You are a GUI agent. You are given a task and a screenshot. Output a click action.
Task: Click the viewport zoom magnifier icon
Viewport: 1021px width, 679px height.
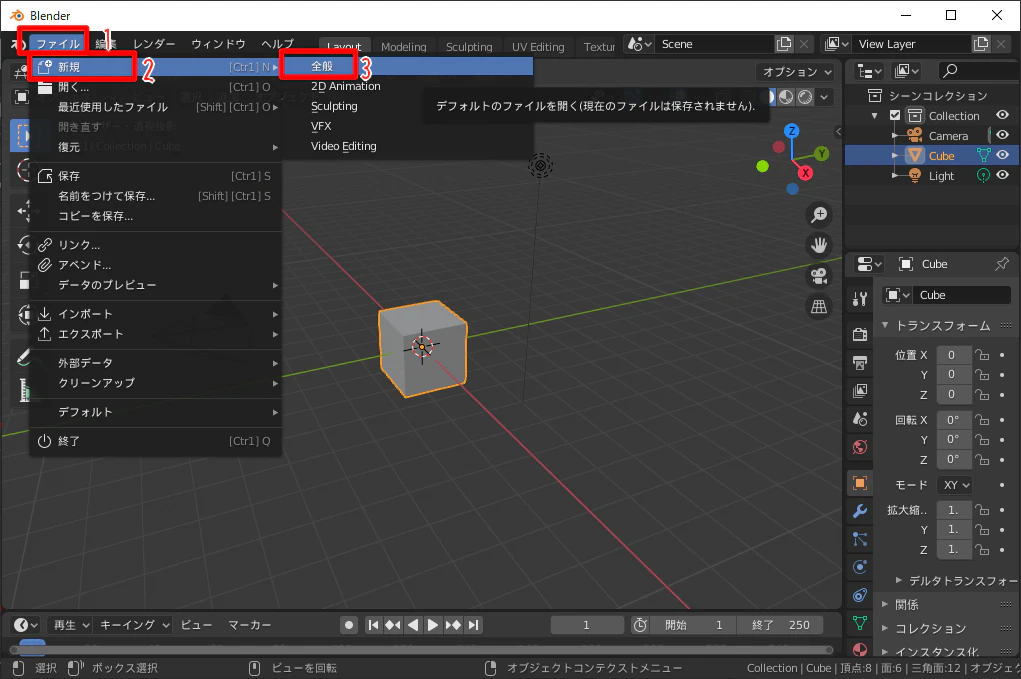(x=819, y=215)
